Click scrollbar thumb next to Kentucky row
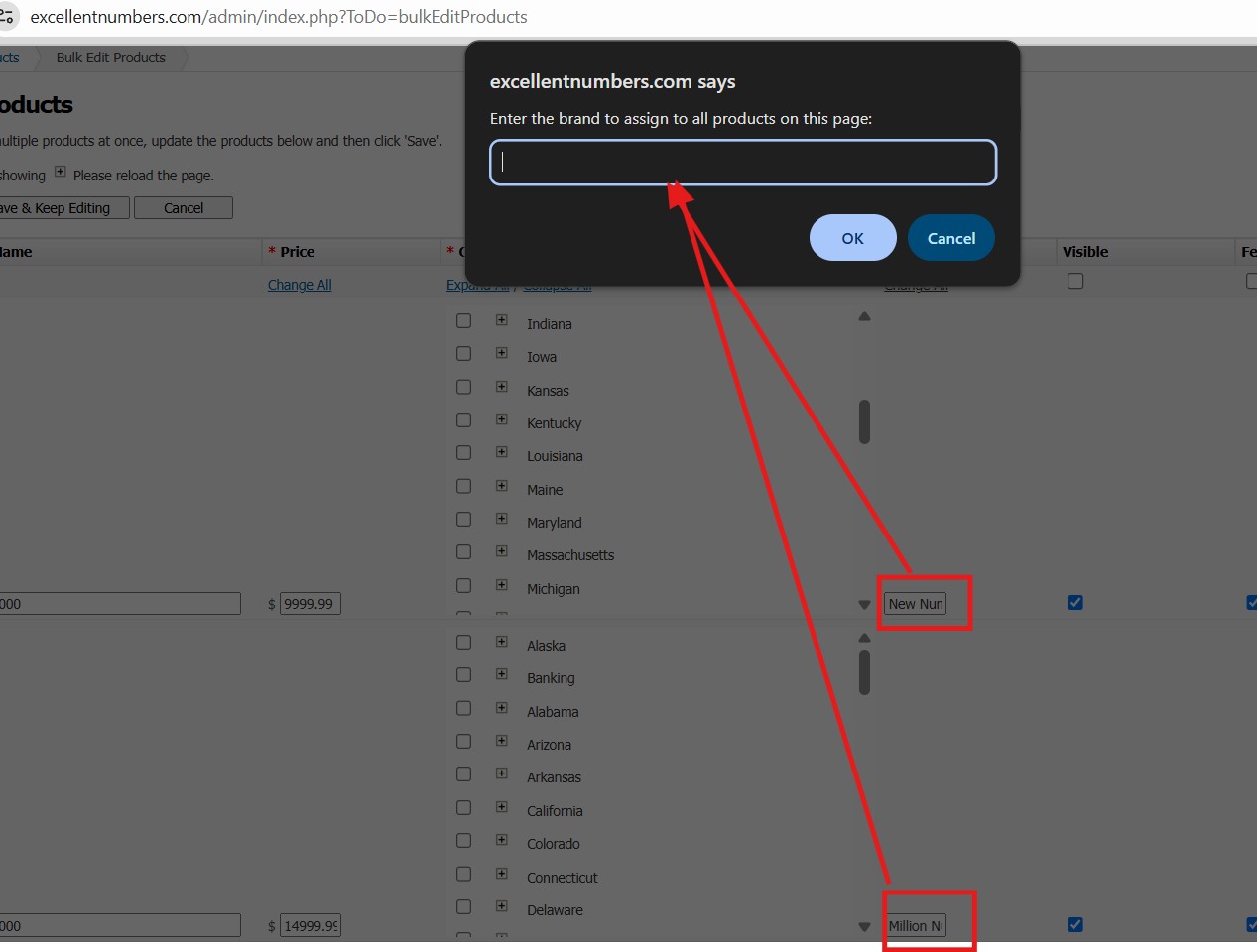Screen dimensions: 1257x952 (x=864, y=422)
